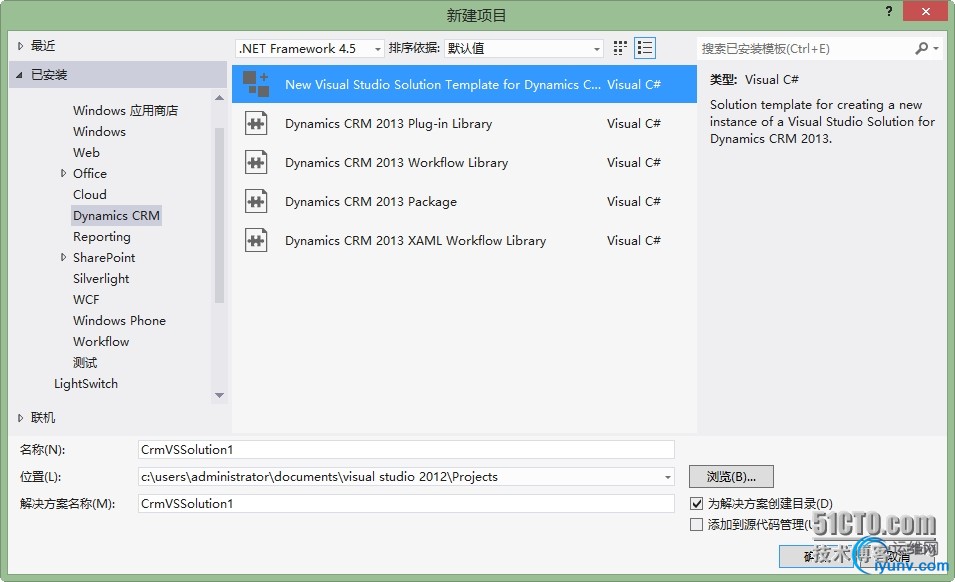Collapse the 已安装 section
The width and height of the screenshot is (955, 582).
(x=19, y=75)
